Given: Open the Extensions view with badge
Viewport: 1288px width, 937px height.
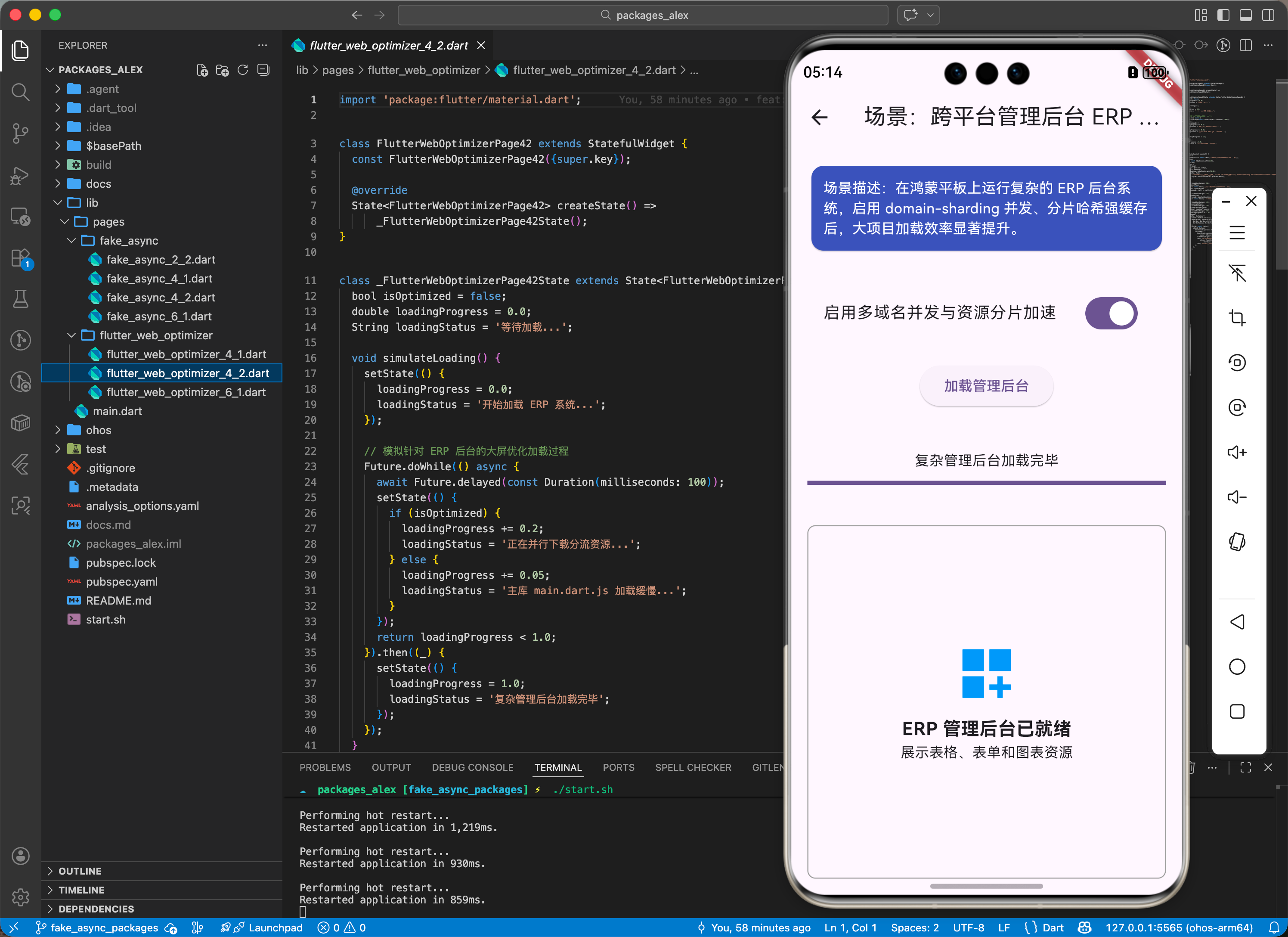Looking at the screenshot, I should click(20, 258).
